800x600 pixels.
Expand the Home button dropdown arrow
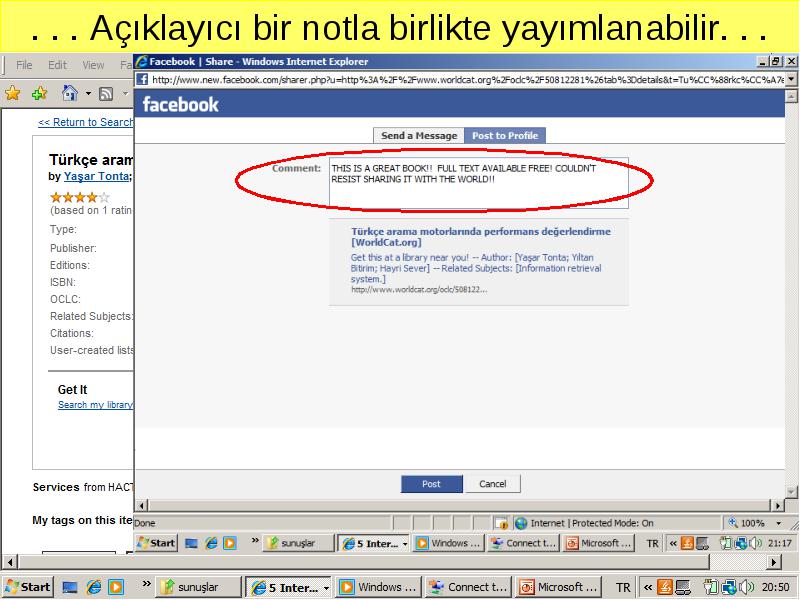[88, 93]
